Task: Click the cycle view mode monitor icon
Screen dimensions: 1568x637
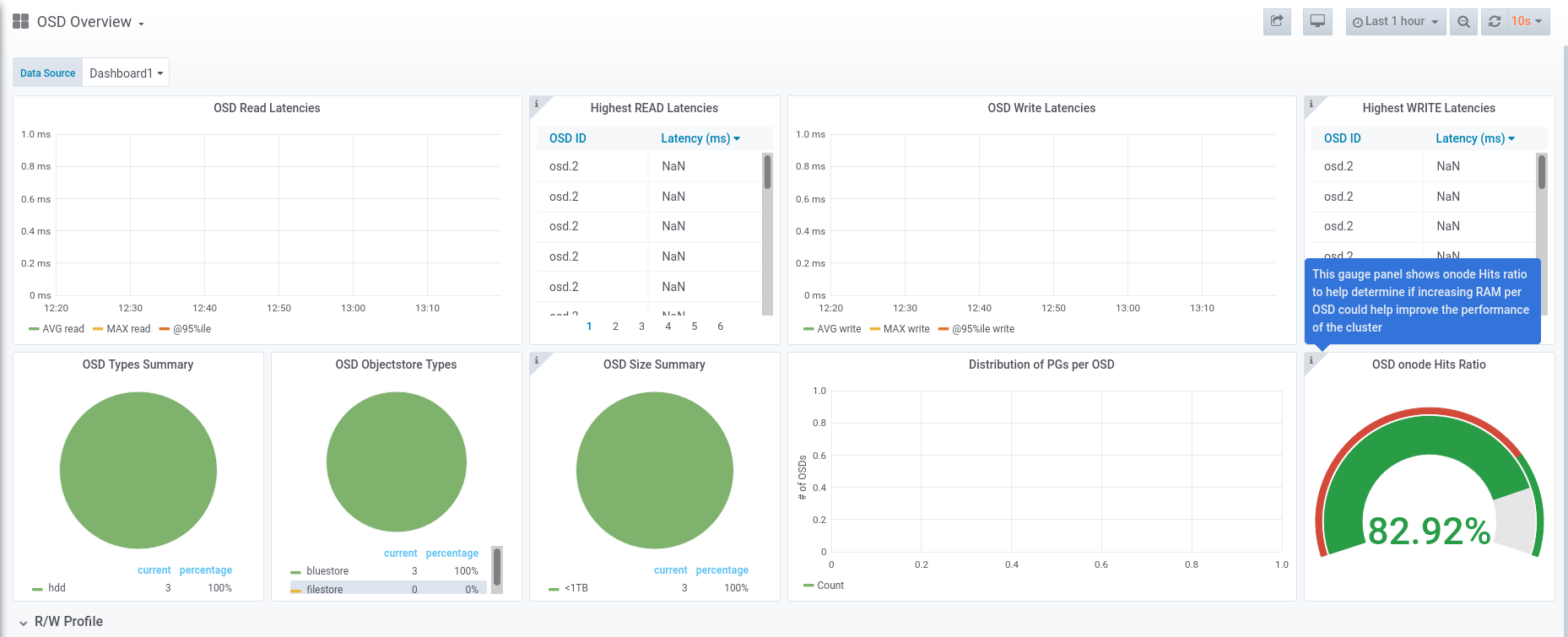Action: point(1317,21)
